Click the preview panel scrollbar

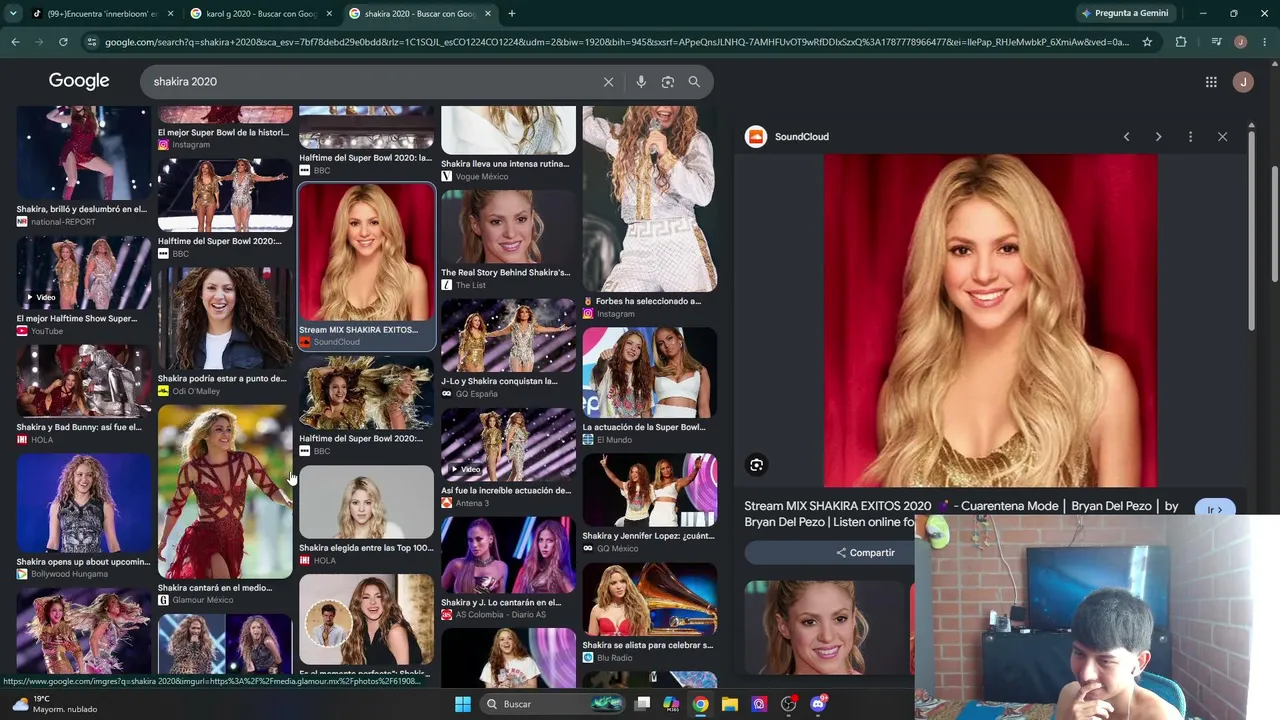click(x=1251, y=232)
